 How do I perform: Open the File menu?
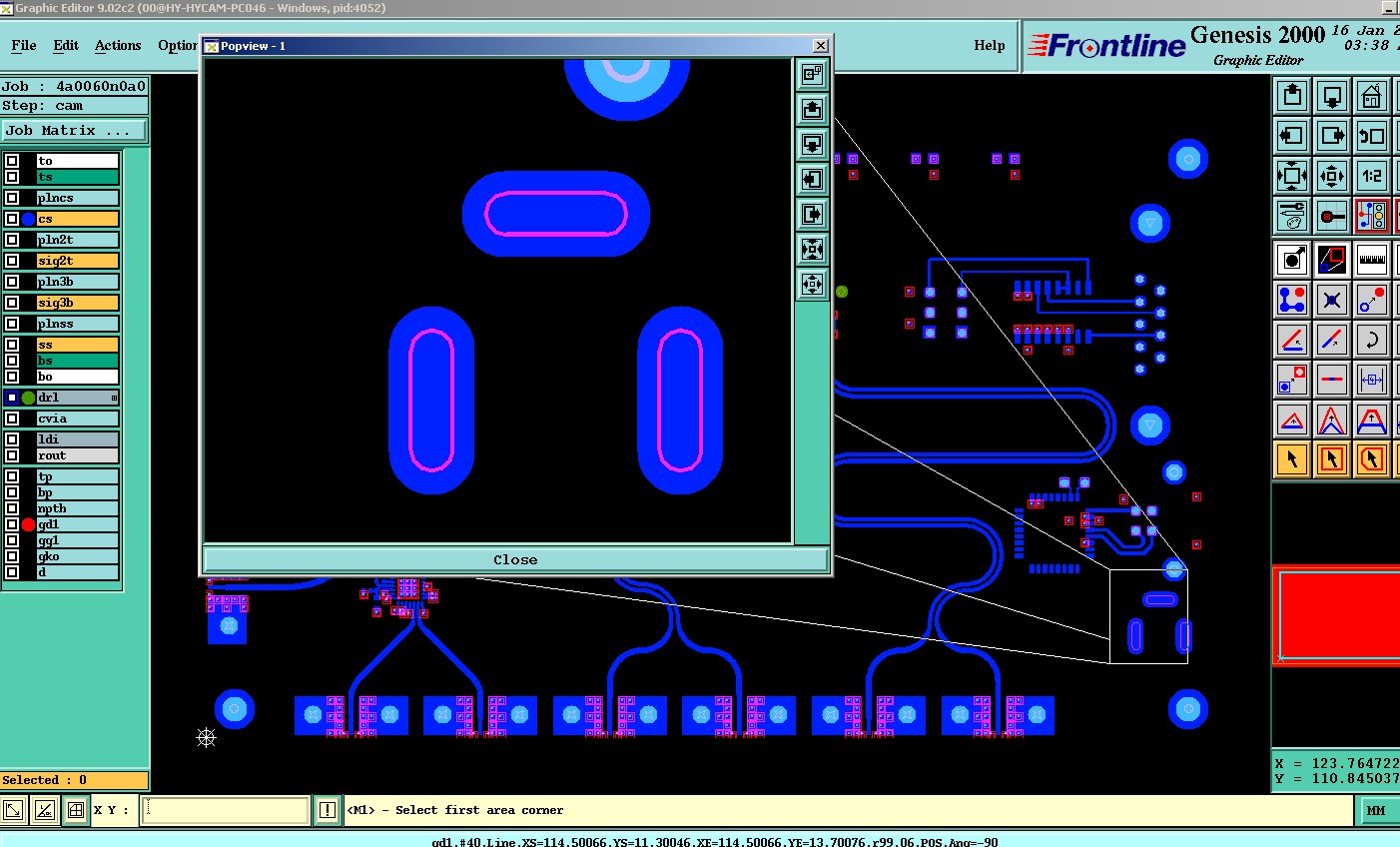[24, 45]
